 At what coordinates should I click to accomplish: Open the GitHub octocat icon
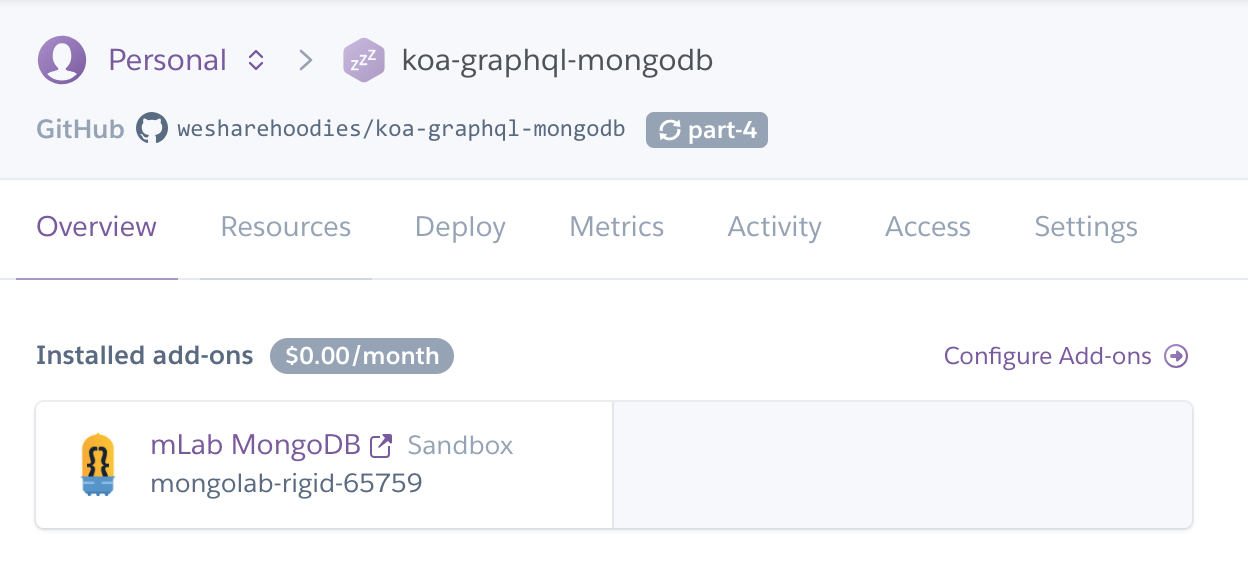[152, 129]
